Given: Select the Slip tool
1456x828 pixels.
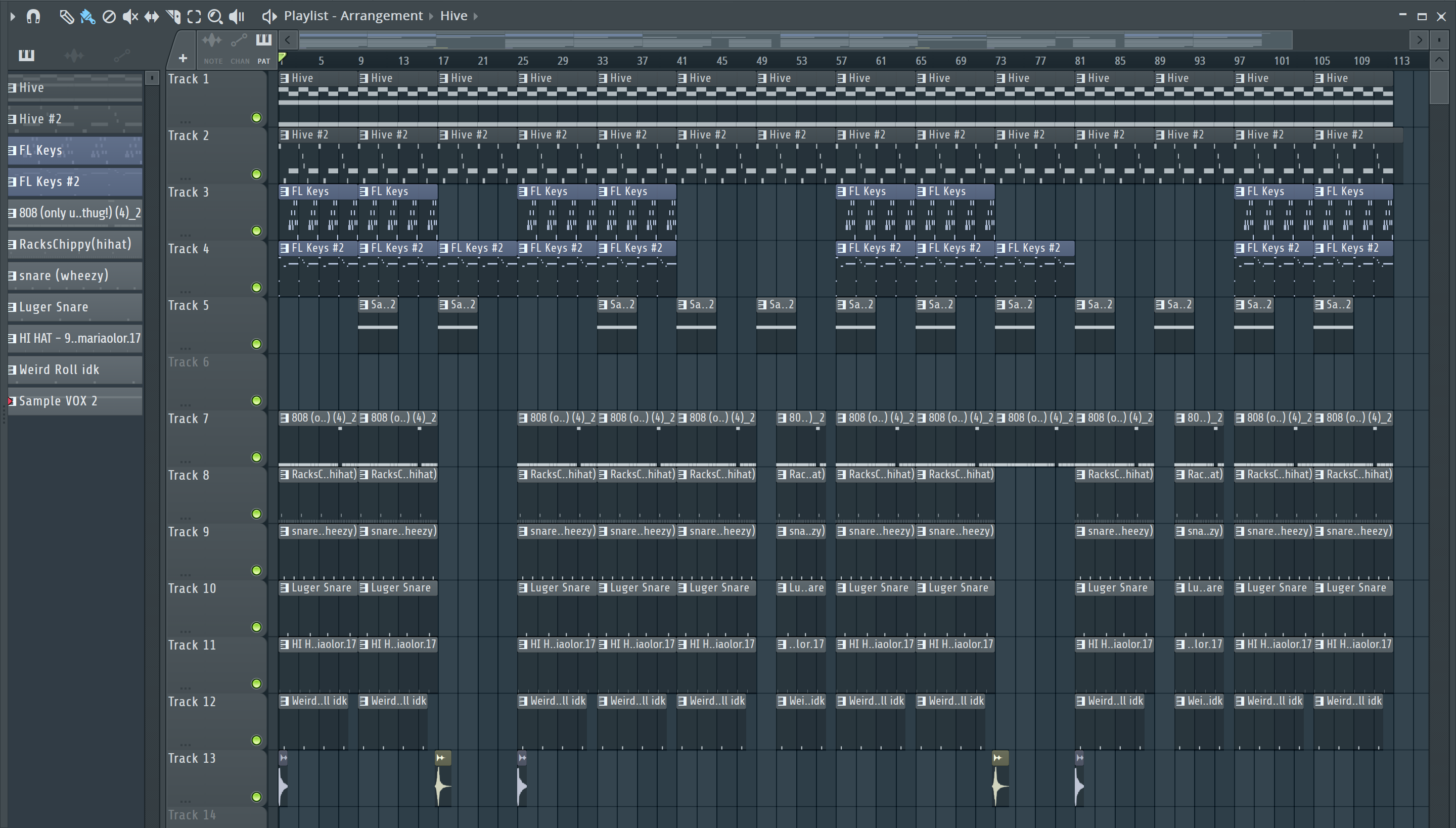Looking at the screenshot, I should point(151,17).
